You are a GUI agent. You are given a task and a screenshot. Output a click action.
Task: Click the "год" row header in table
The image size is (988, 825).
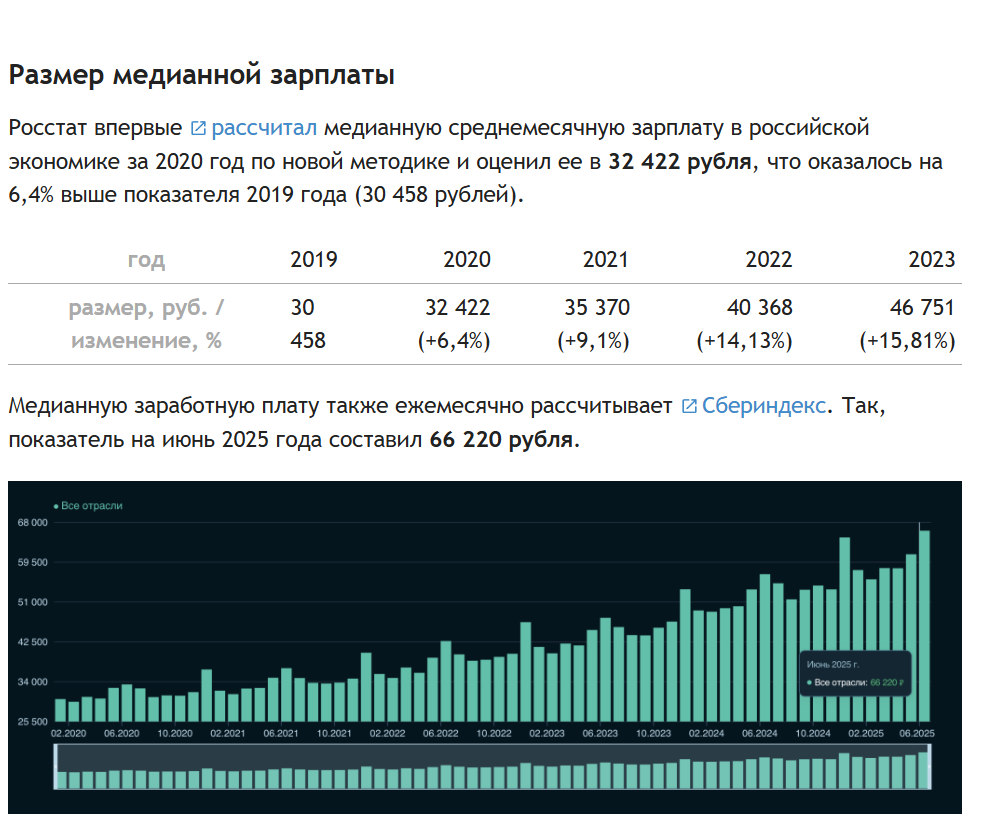146,260
